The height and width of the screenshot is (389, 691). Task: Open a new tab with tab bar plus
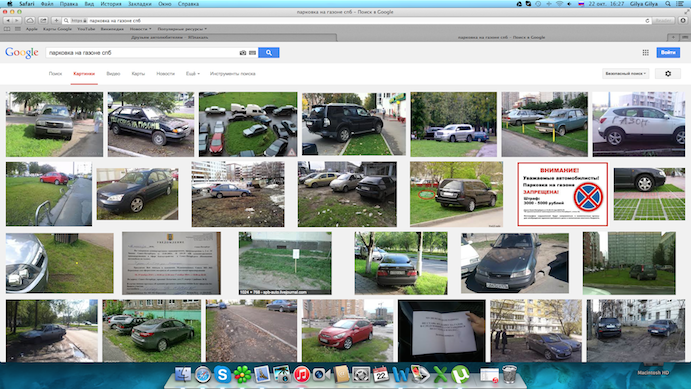673,37
